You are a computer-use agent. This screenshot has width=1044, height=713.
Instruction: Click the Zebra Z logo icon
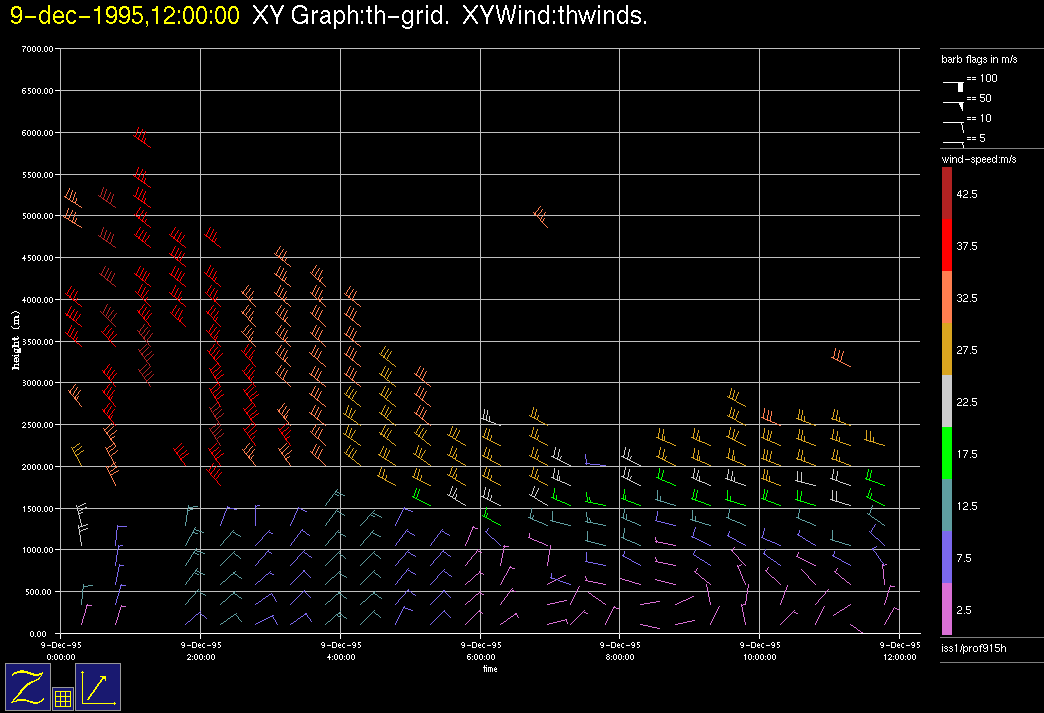[x=28, y=687]
